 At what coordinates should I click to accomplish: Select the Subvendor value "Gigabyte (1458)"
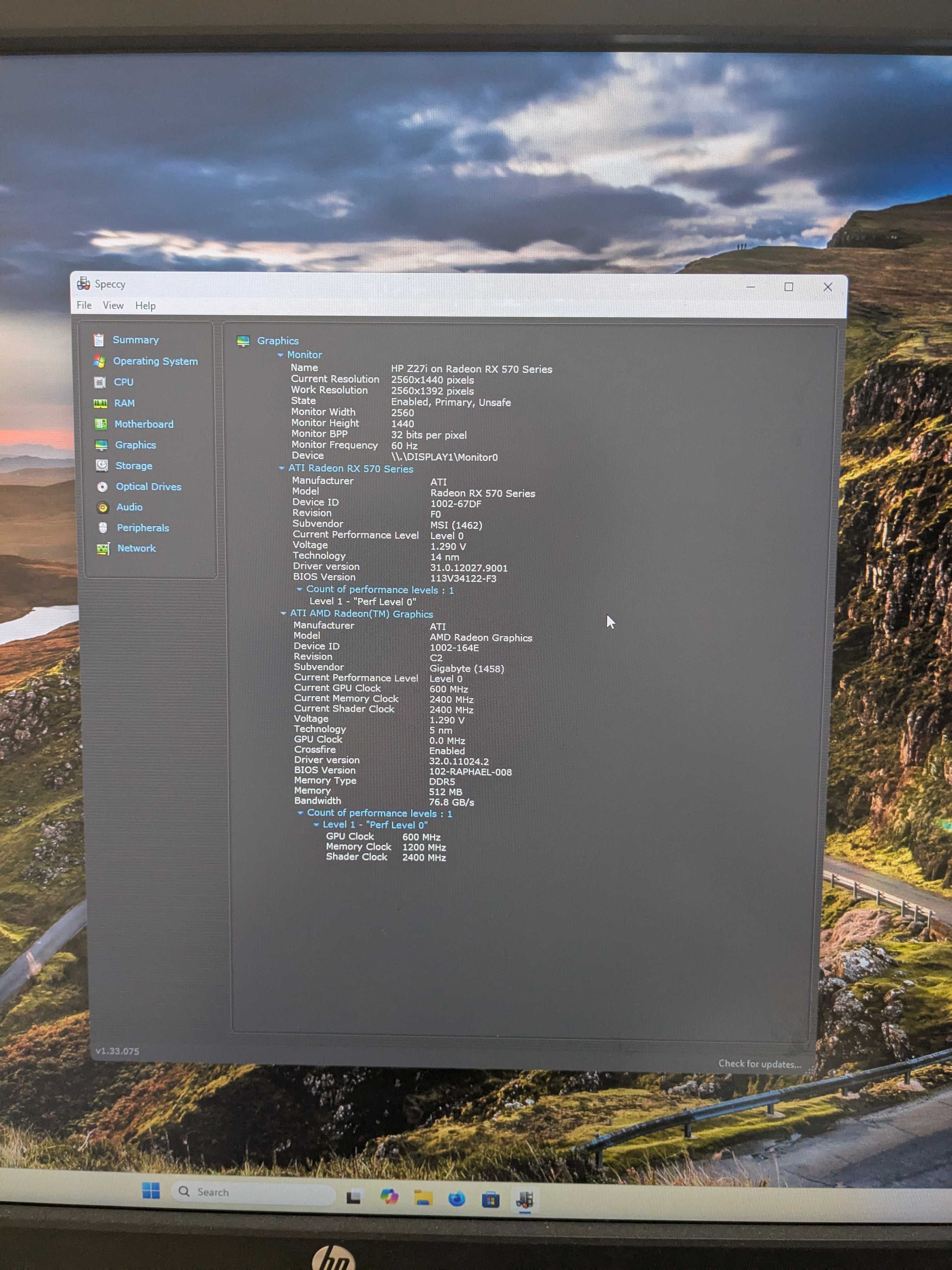pos(467,669)
